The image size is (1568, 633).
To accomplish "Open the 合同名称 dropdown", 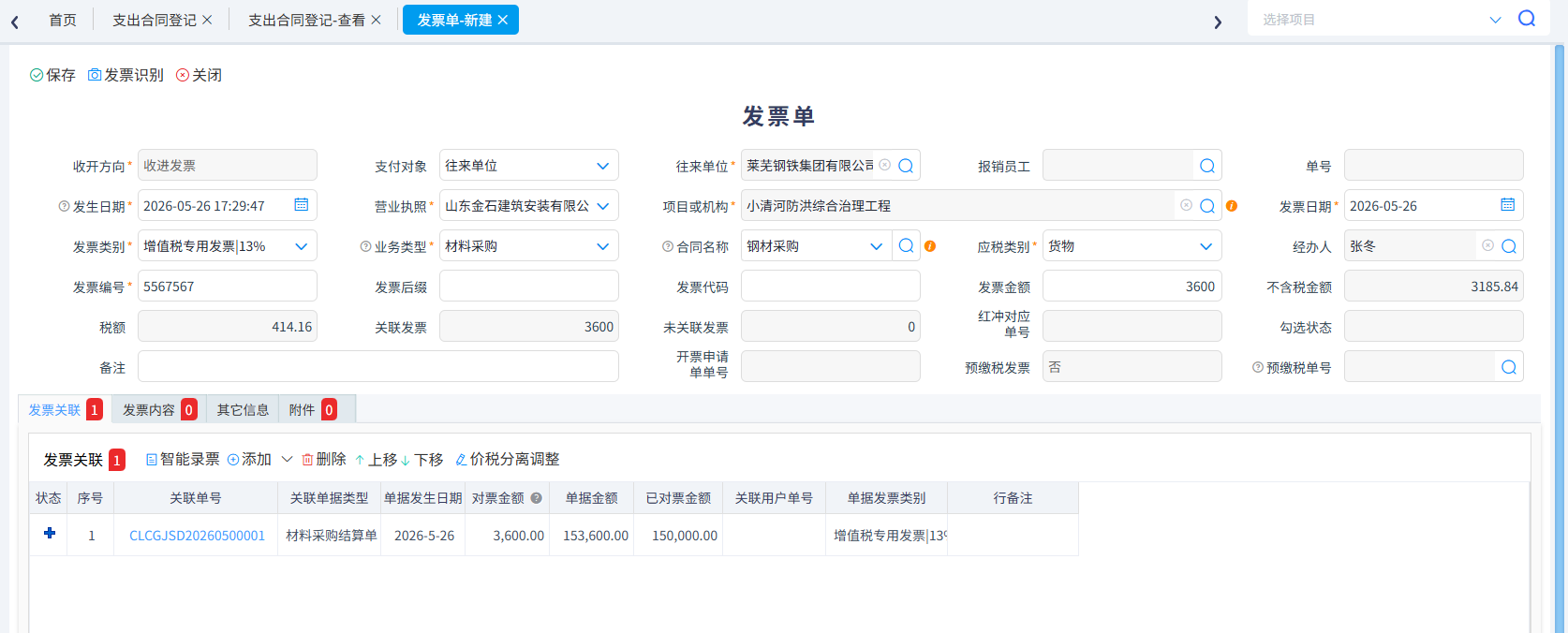I will 877,246.
